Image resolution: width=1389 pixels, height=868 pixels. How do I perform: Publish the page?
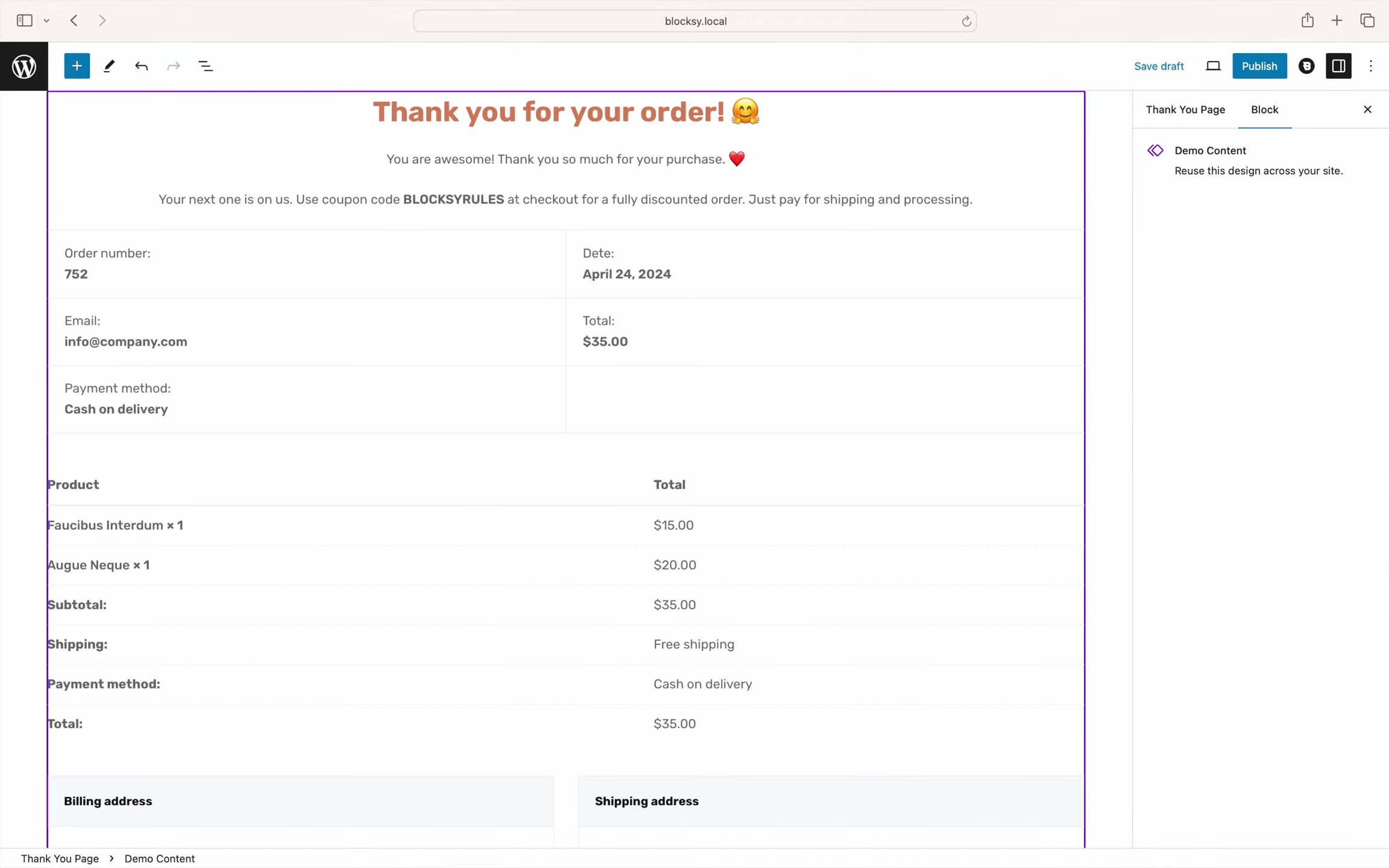1259,66
